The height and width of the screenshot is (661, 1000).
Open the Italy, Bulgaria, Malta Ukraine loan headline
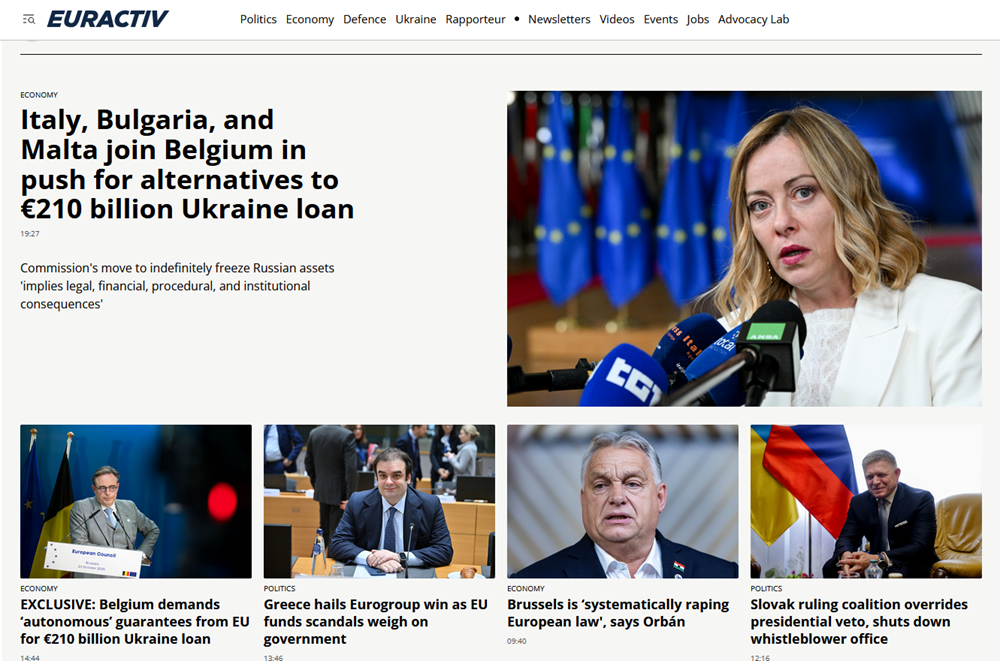(x=187, y=165)
